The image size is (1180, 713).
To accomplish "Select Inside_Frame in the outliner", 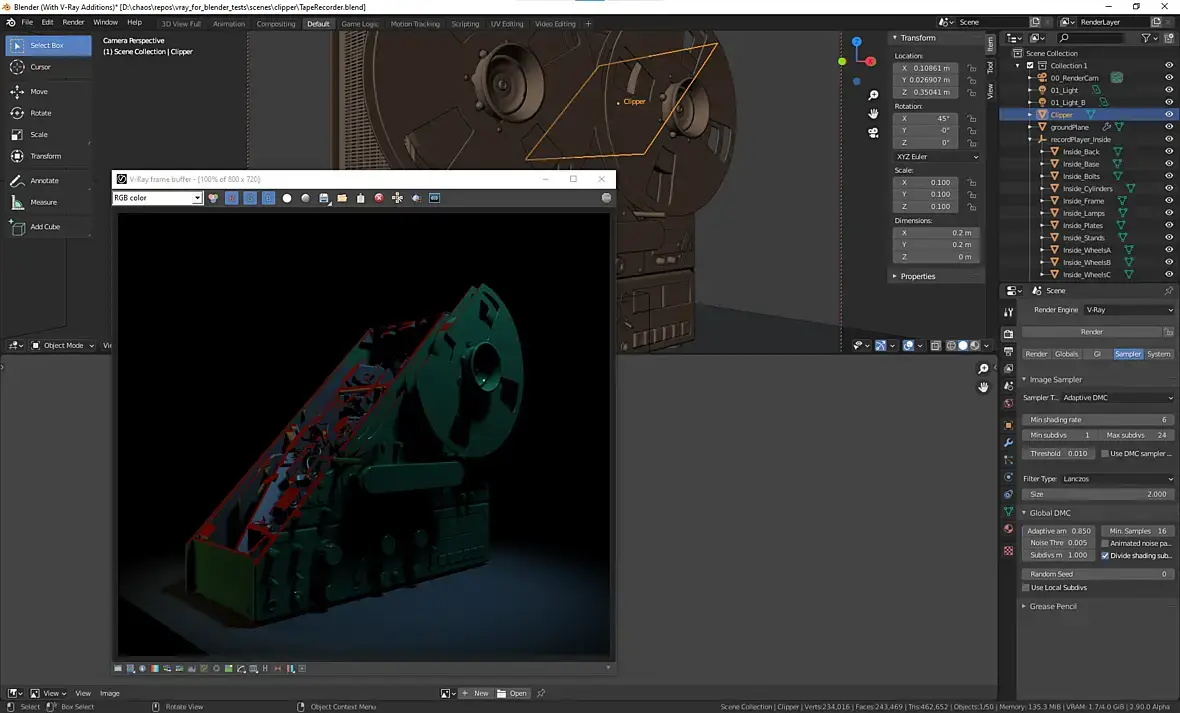I will pyautogui.click(x=1083, y=201).
